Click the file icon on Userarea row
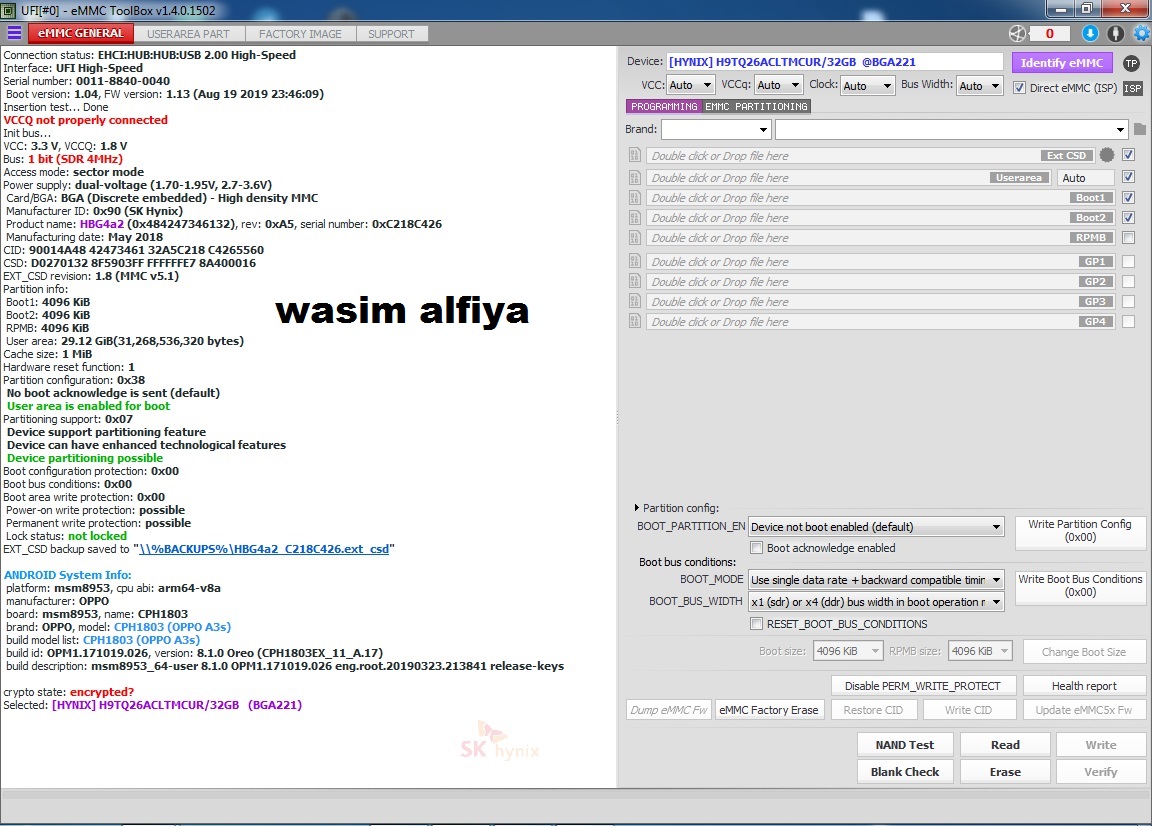1156x826 pixels. pyautogui.click(x=635, y=178)
